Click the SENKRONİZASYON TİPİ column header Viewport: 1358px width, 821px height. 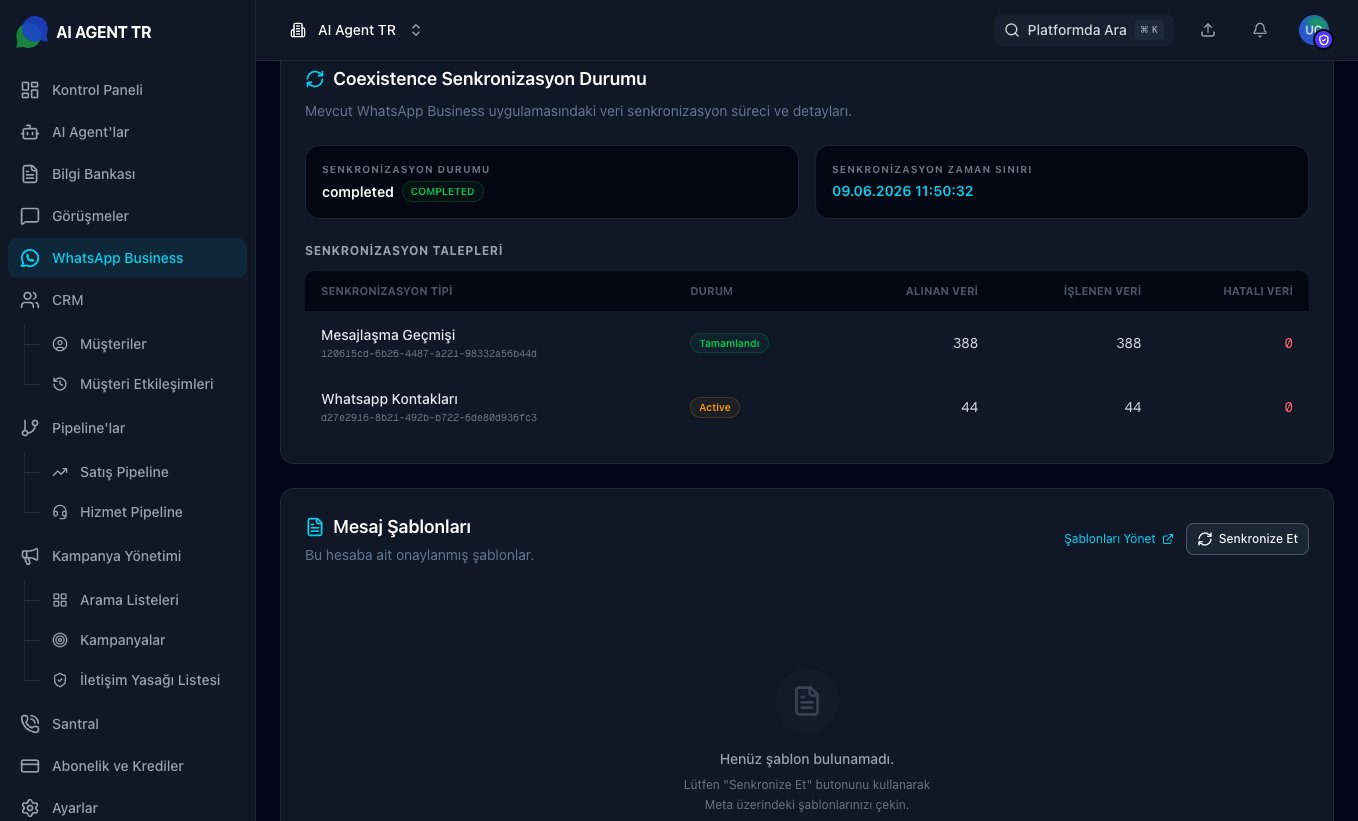click(x=387, y=291)
